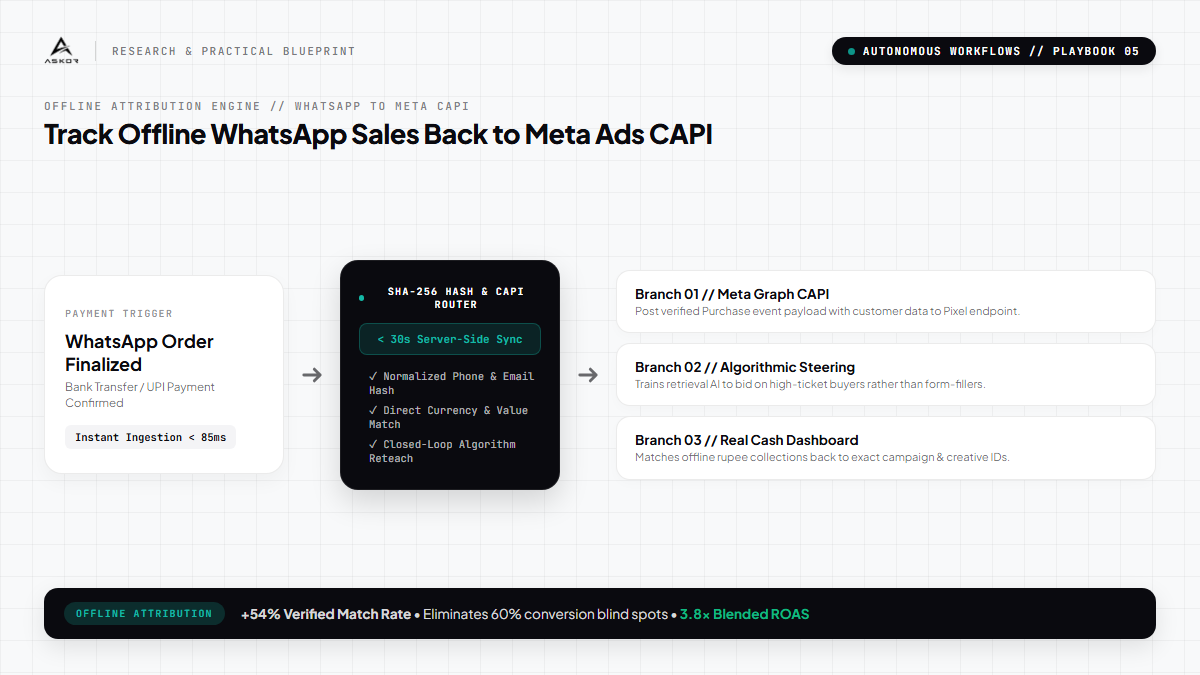This screenshot has height=675, width=1200.
Task: Click the Instant Ingestion < 85ms chip
Action: point(150,437)
